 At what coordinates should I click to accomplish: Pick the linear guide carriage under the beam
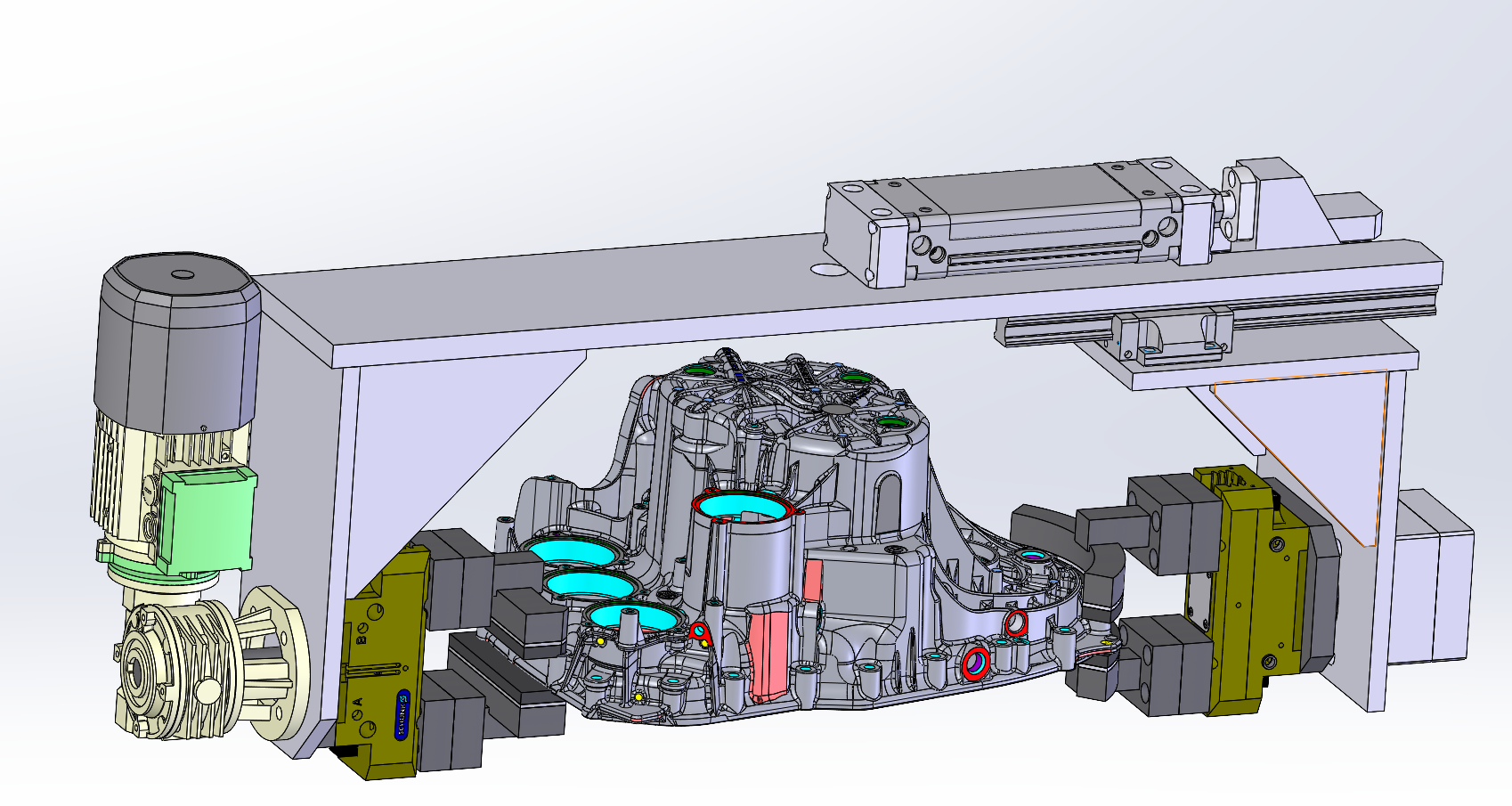click(x=1173, y=337)
